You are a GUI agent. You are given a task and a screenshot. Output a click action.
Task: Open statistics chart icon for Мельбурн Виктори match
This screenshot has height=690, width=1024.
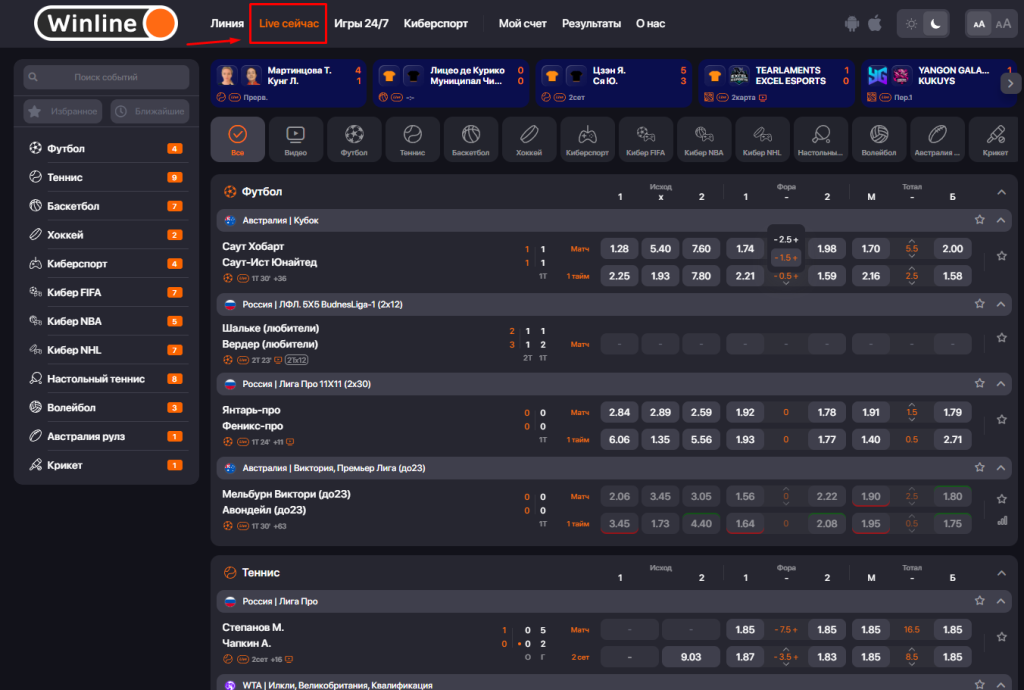tap(1002, 521)
